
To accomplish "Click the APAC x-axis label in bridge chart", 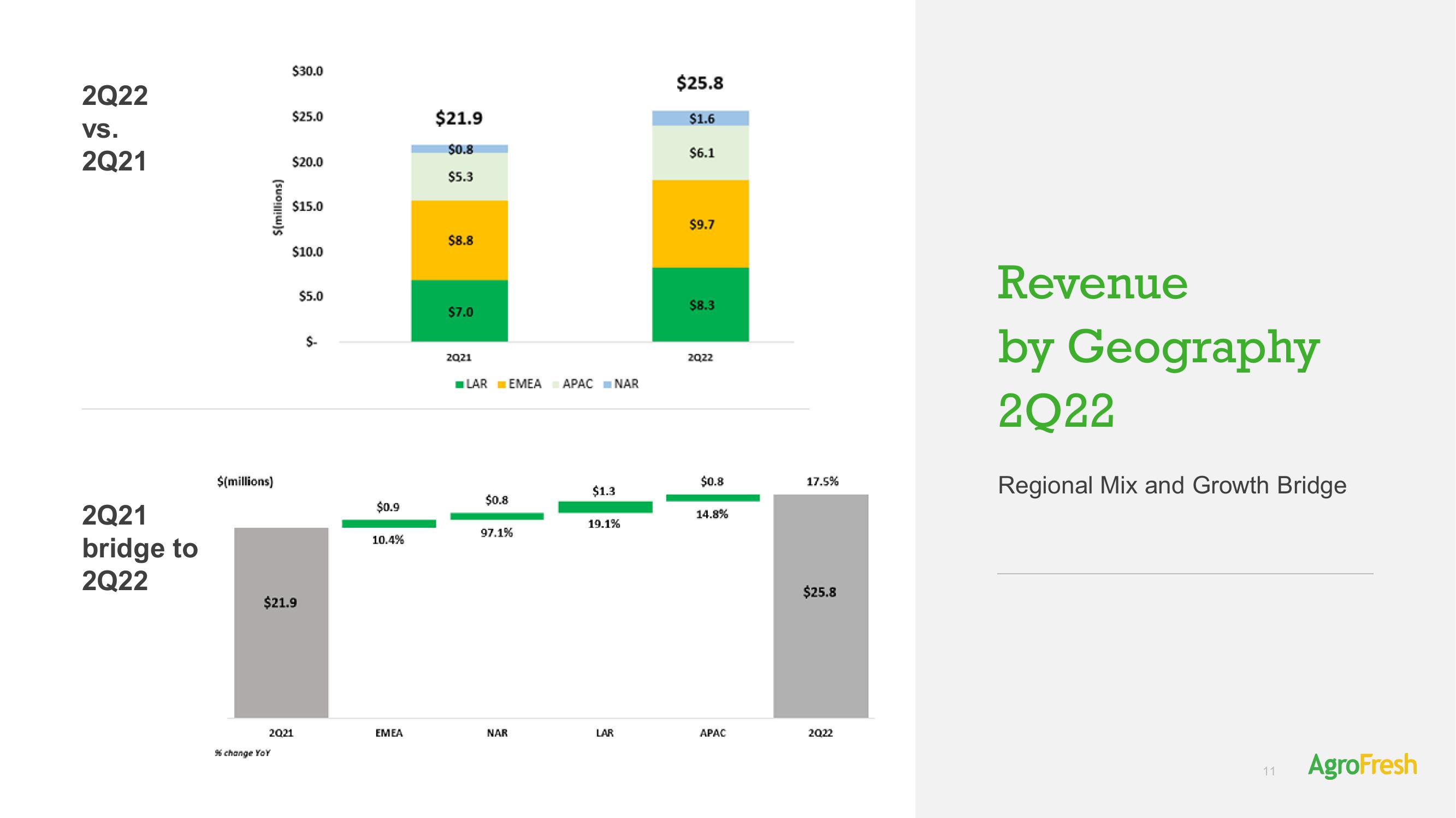I will (713, 733).
